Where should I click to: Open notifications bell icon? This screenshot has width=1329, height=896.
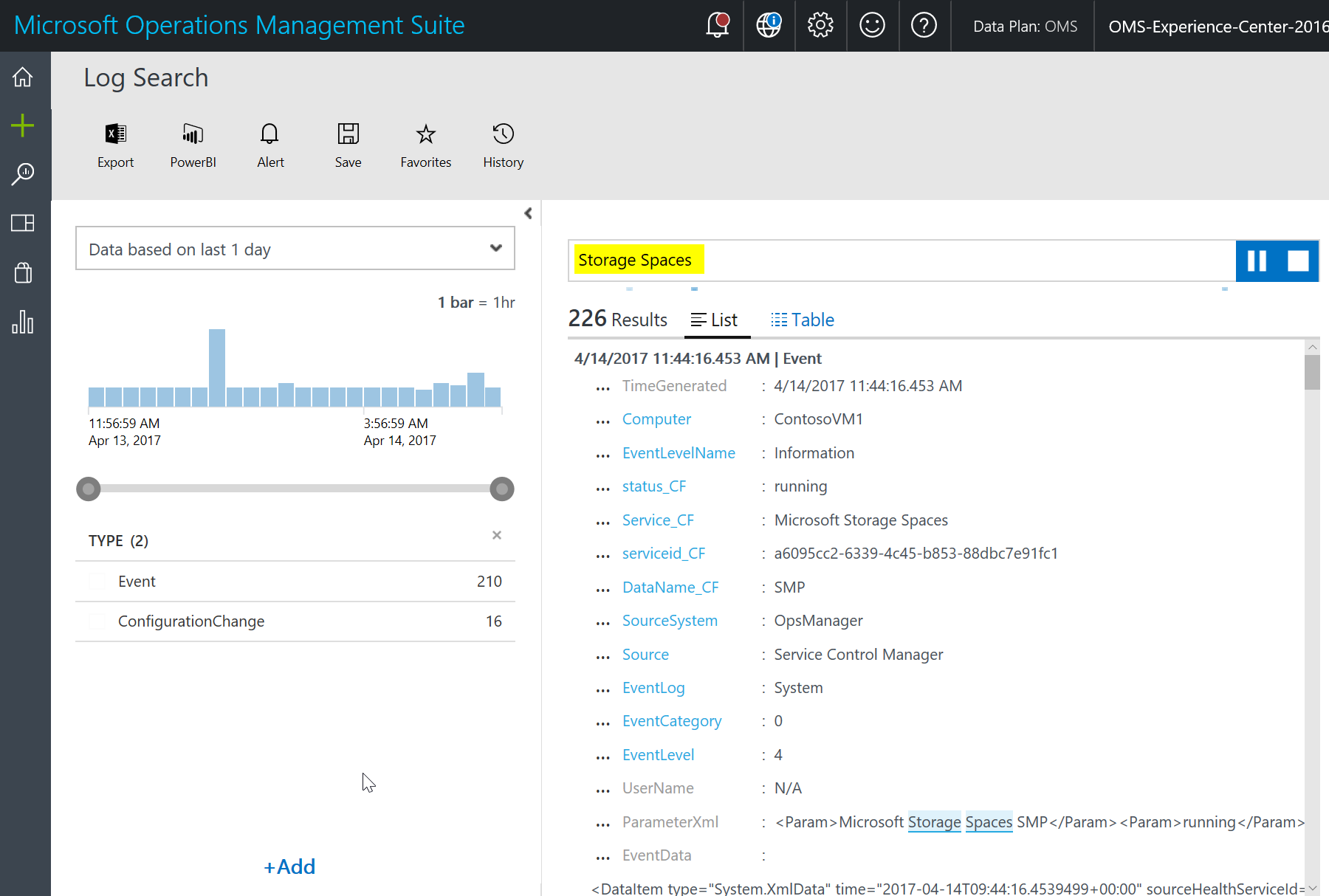coord(718,25)
